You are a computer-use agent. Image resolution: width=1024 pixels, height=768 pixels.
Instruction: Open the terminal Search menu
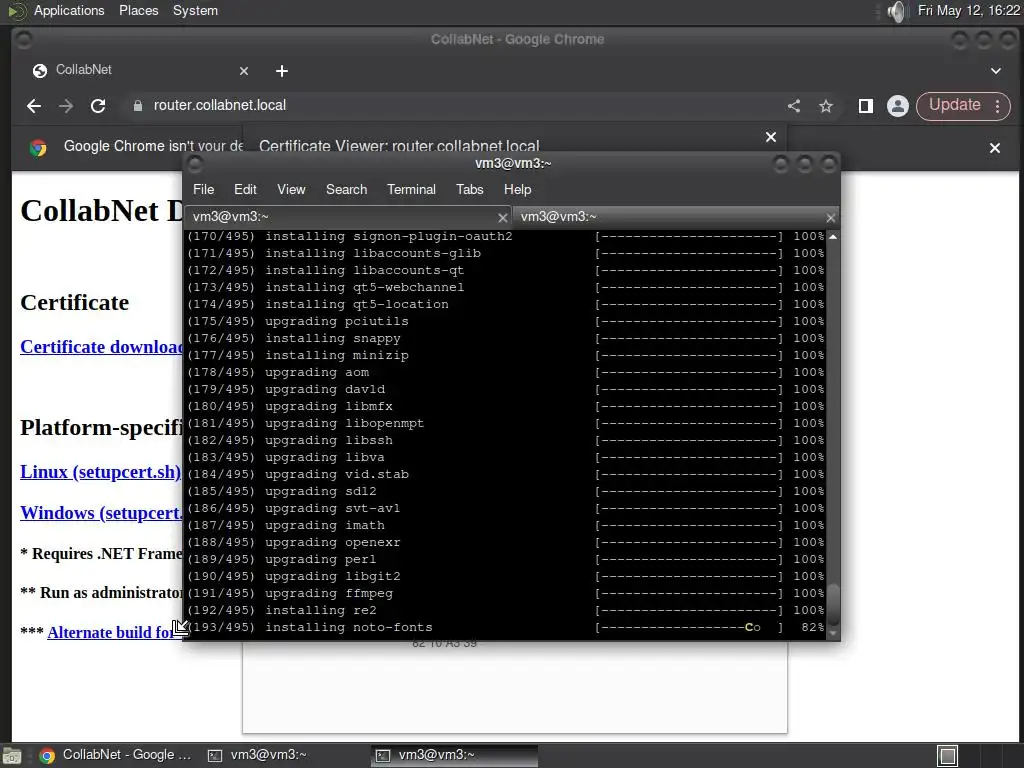(346, 189)
